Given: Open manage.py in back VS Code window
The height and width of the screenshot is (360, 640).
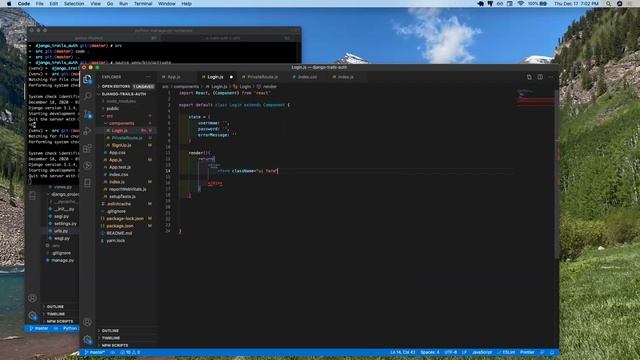Looking at the screenshot, I should click(62, 260).
